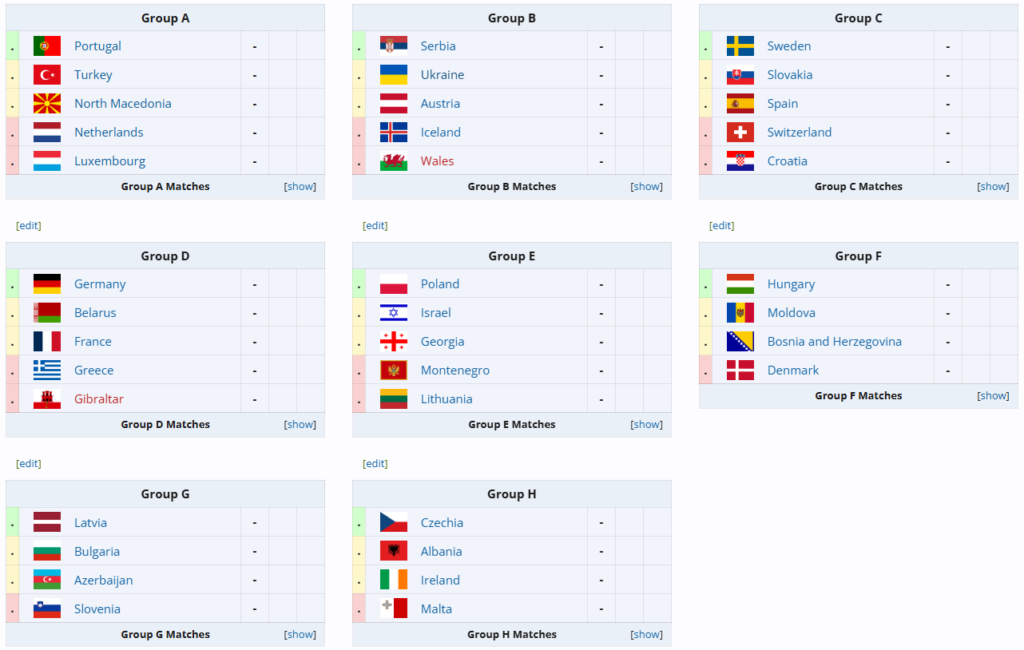The image size is (1024, 650).
Task: Click the Belarus flag icon
Action: pos(47,312)
